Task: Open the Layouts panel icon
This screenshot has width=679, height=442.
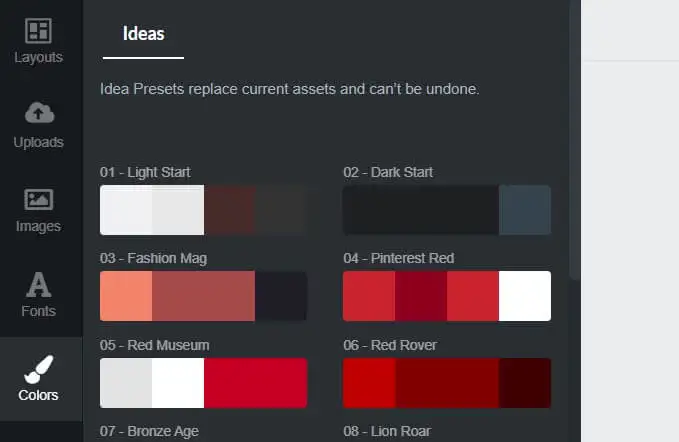Action: (38, 31)
